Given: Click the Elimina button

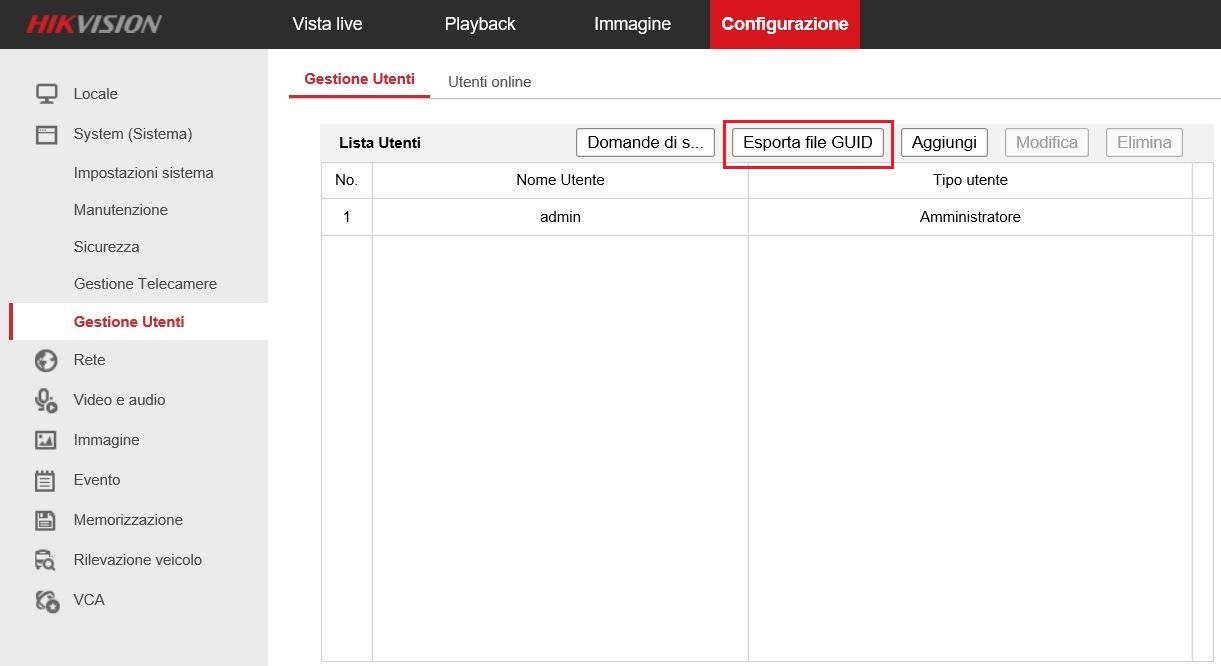Looking at the screenshot, I should click(1144, 142).
